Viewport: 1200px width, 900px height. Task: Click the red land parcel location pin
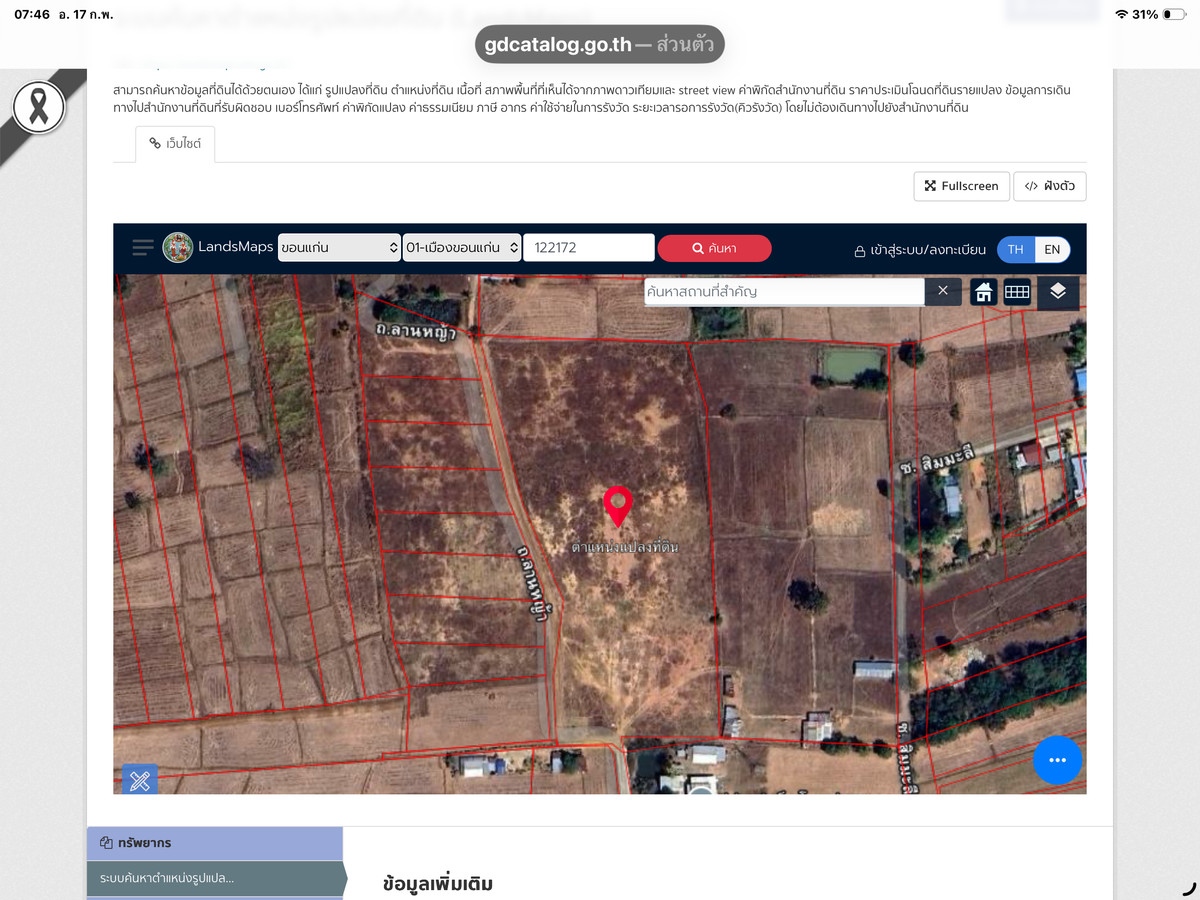(x=618, y=505)
